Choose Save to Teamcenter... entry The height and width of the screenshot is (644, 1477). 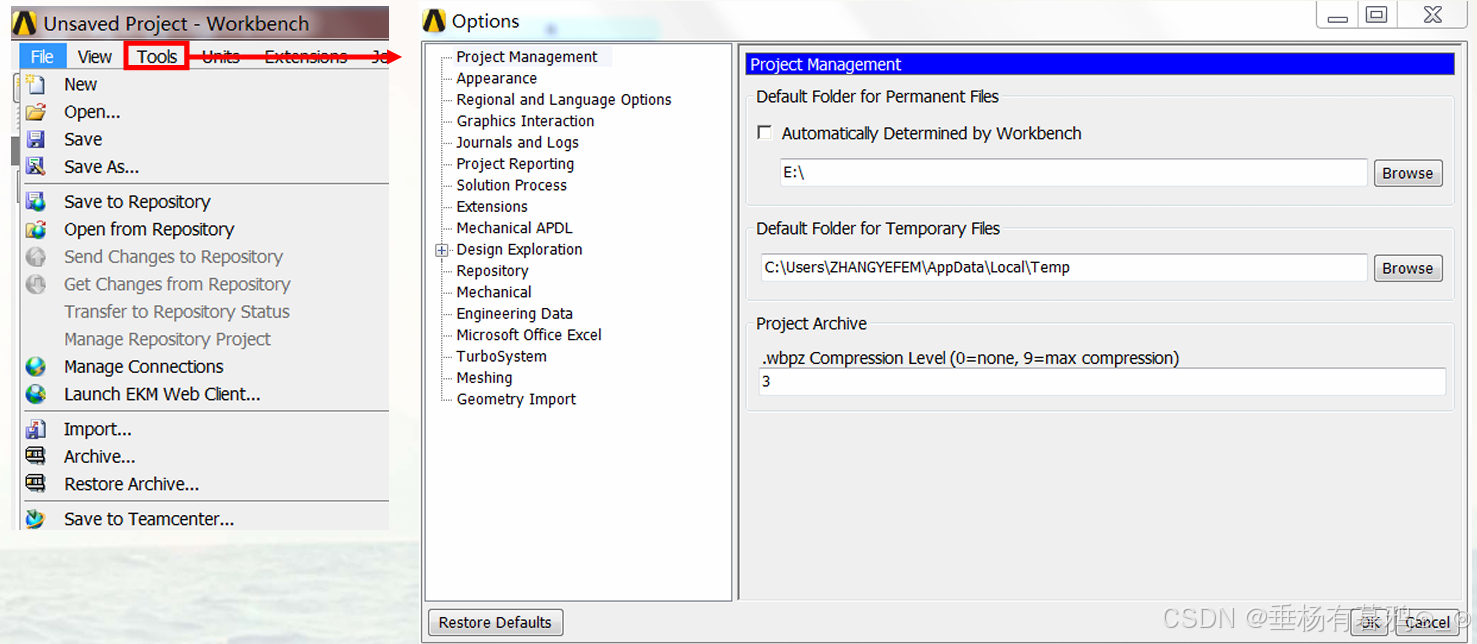(x=149, y=519)
